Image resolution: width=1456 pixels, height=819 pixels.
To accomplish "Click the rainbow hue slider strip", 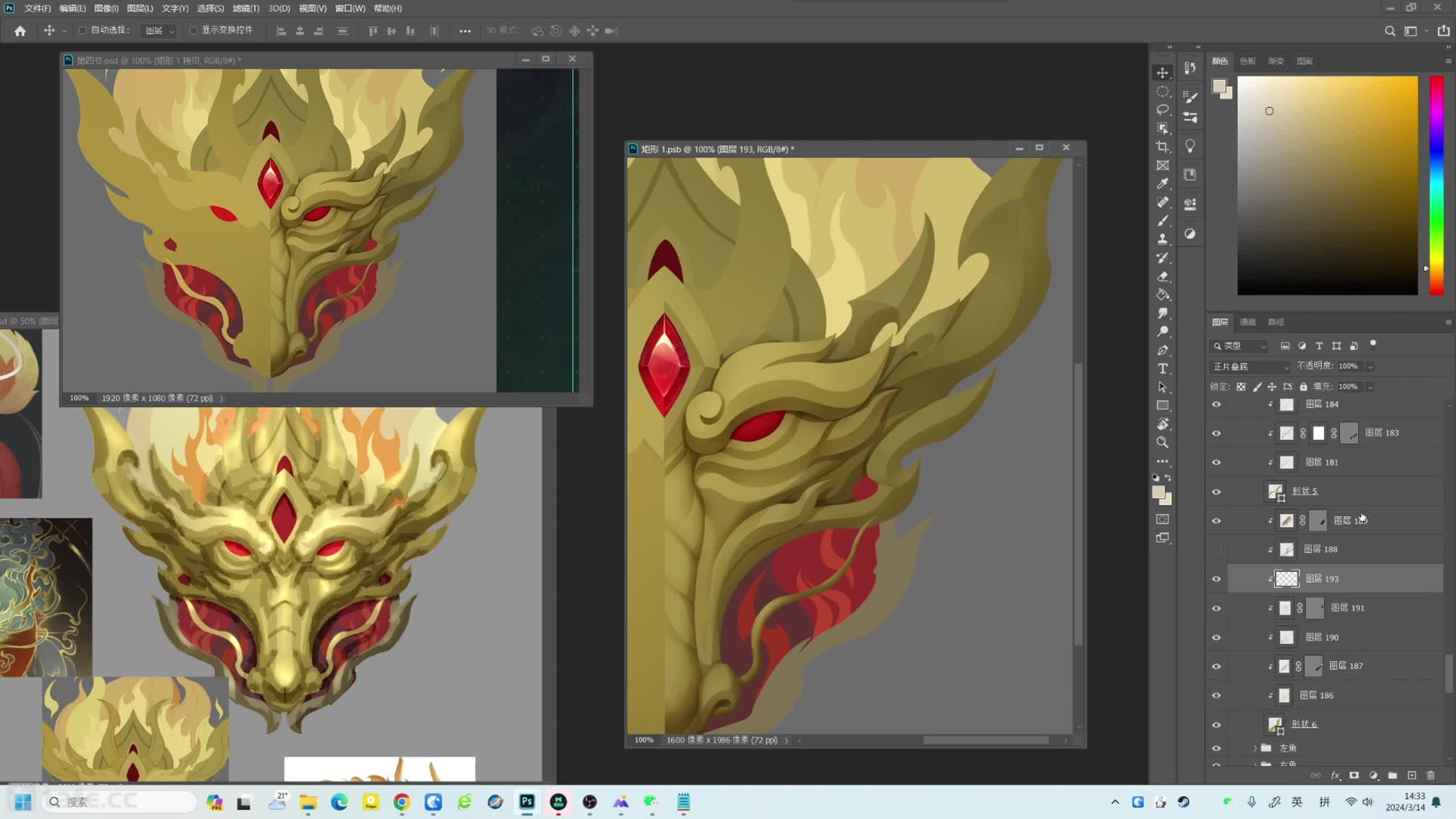I will [1437, 185].
